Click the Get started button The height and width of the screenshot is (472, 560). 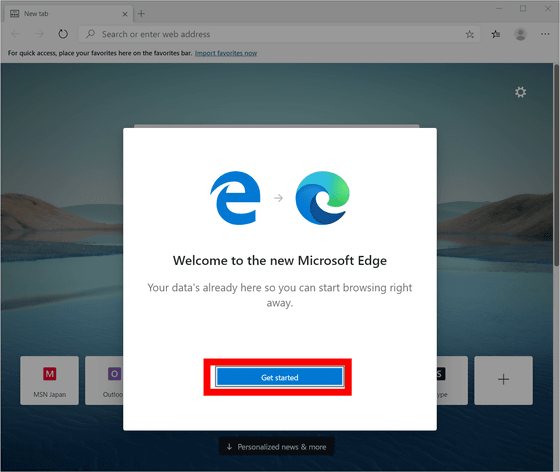279,377
